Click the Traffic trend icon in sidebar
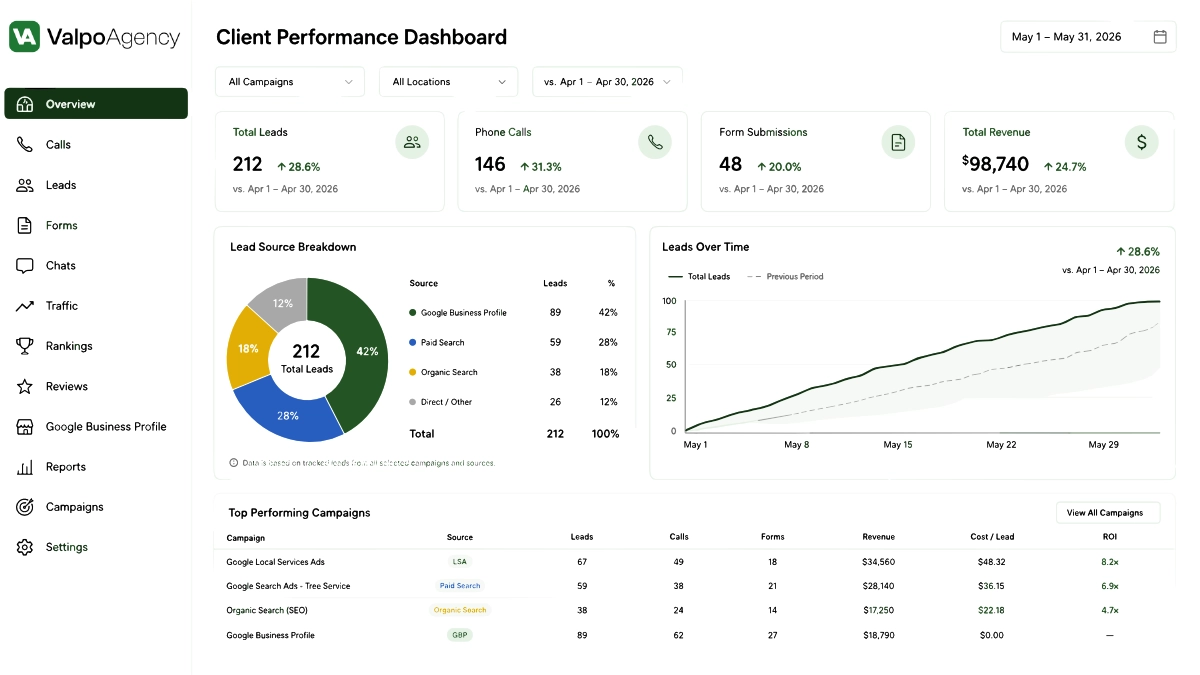This screenshot has width=1200, height=675. point(25,306)
